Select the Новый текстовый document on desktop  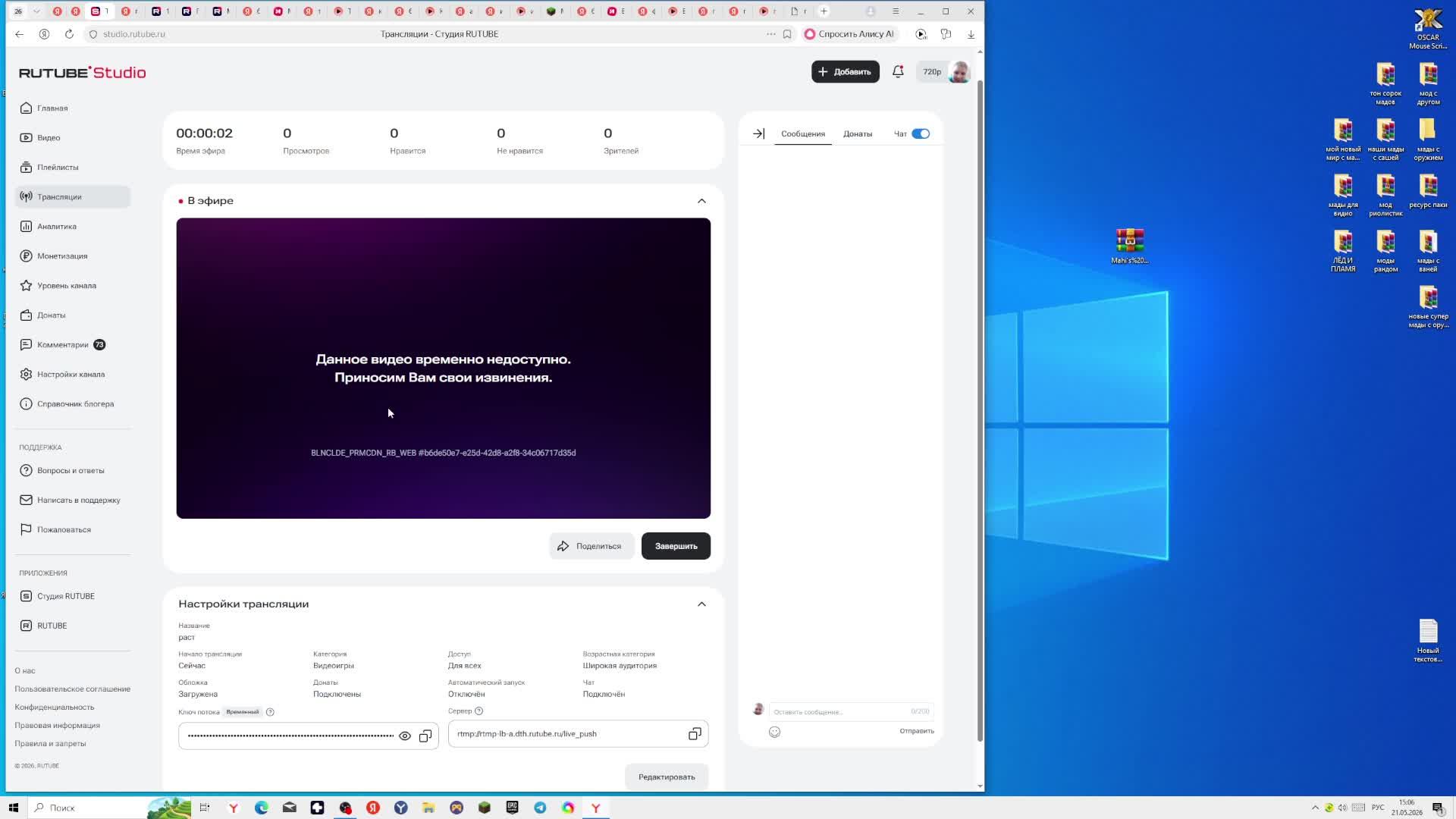(x=1428, y=641)
